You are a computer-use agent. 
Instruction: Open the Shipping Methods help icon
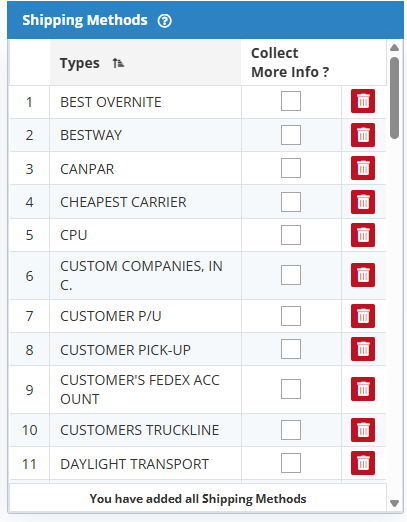[x=164, y=21]
